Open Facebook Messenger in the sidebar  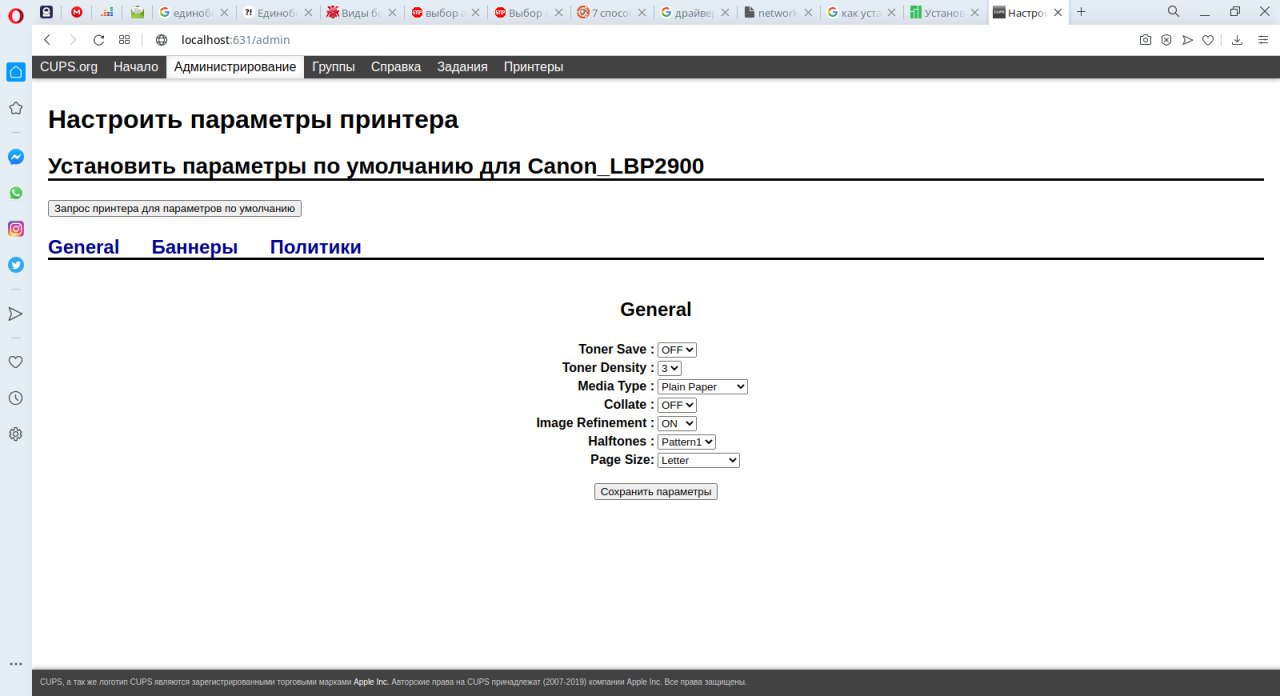pos(16,157)
